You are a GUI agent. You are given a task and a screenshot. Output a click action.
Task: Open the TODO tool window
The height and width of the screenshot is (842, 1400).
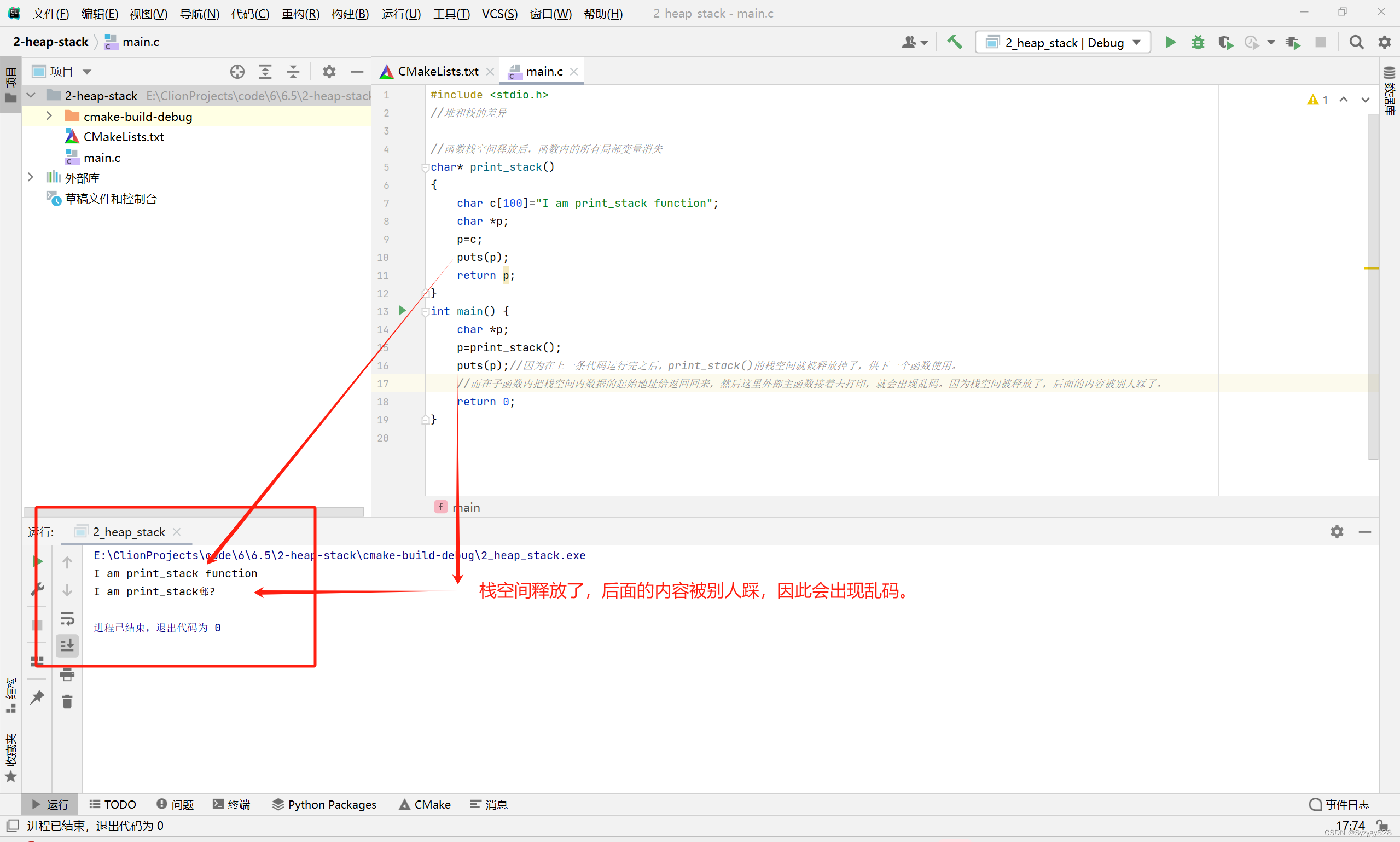pos(113,805)
